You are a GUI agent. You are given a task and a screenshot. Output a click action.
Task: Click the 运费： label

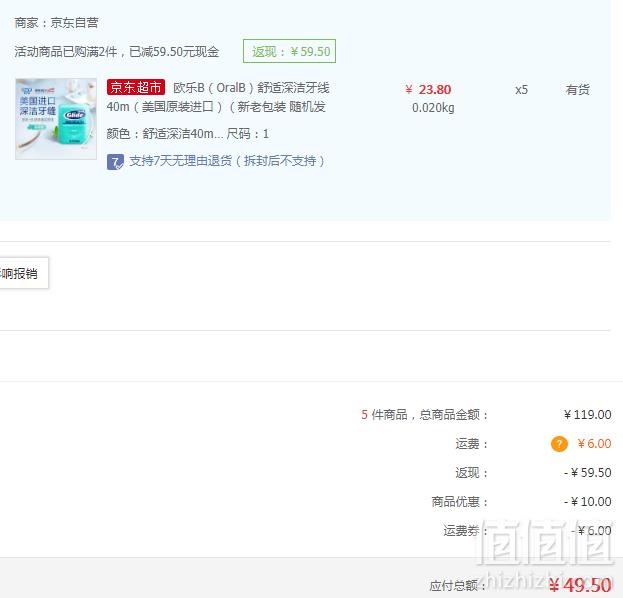click(472, 444)
